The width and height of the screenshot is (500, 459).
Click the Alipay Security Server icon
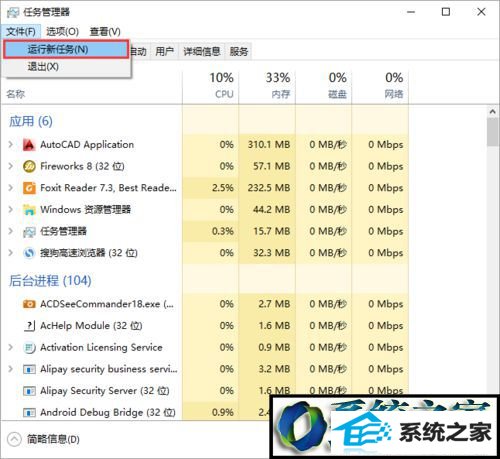coord(29,391)
